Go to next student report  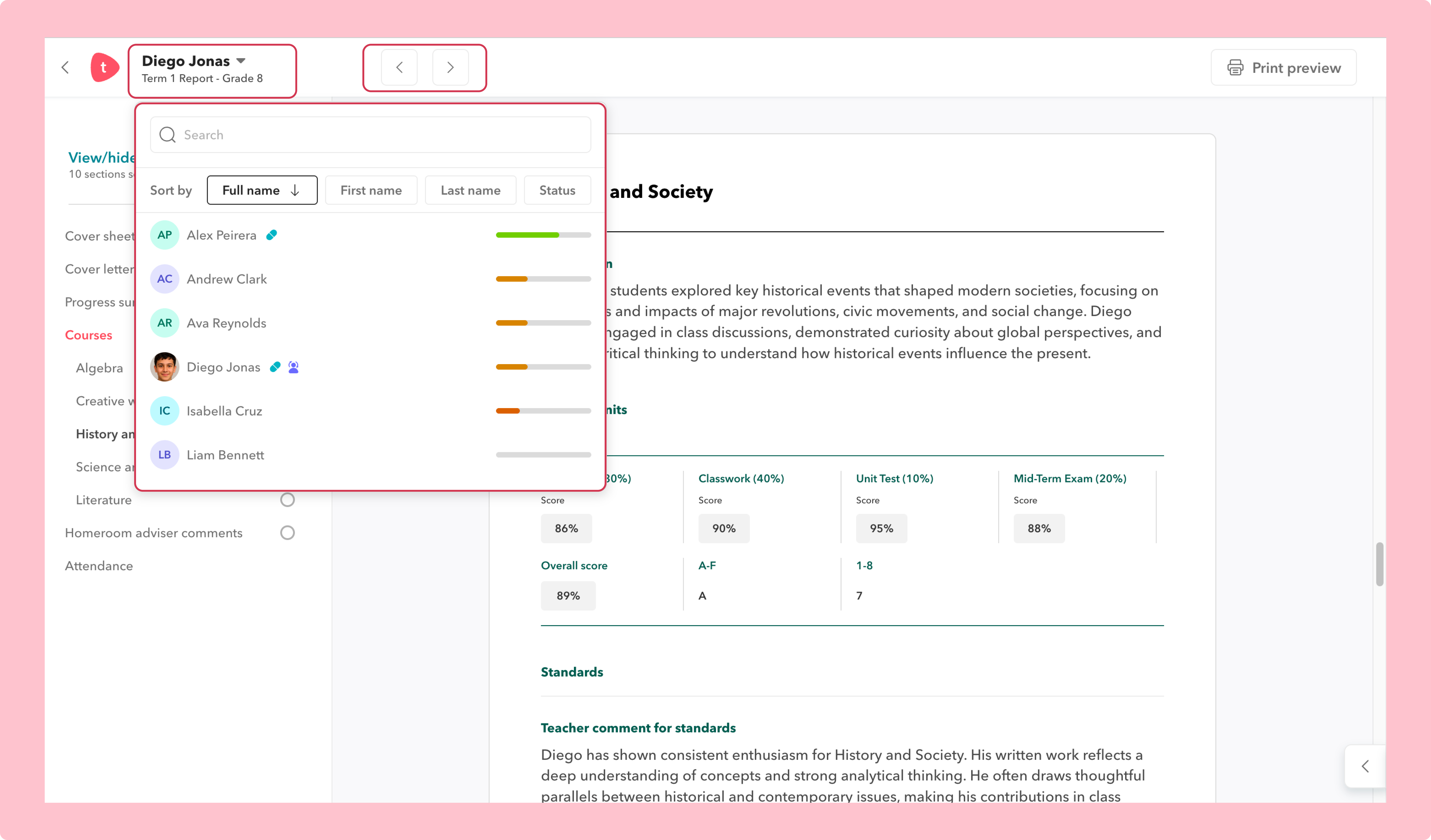450,68
